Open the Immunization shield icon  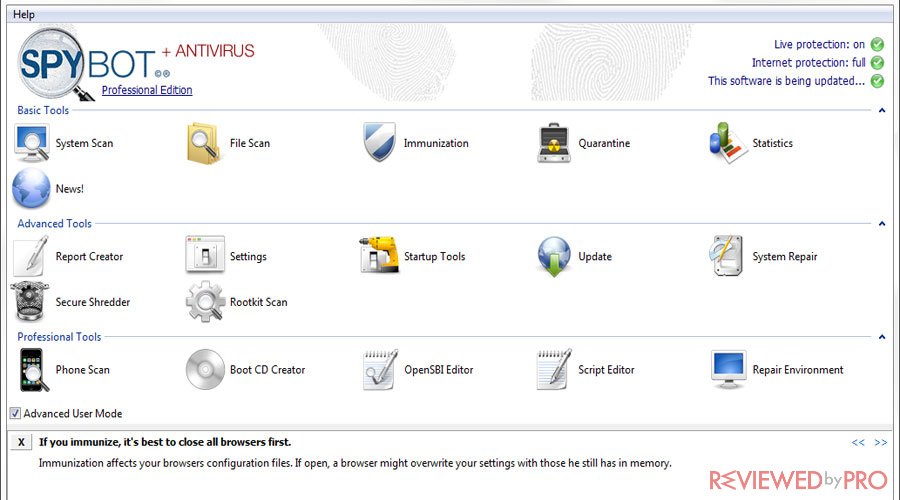379,142
